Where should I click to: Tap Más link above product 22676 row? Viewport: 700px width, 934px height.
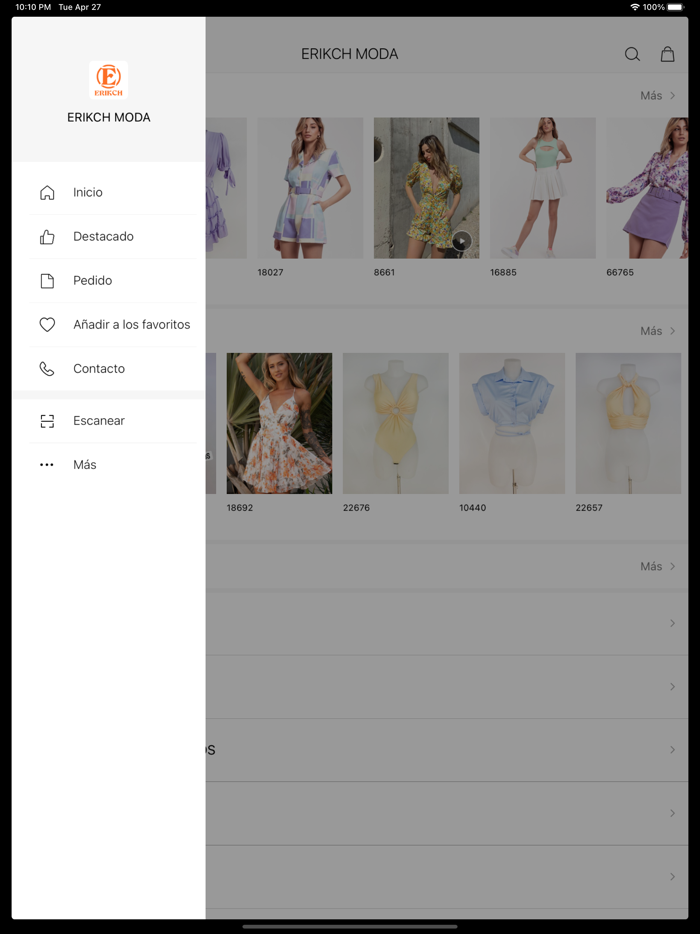tap(658, 331)
